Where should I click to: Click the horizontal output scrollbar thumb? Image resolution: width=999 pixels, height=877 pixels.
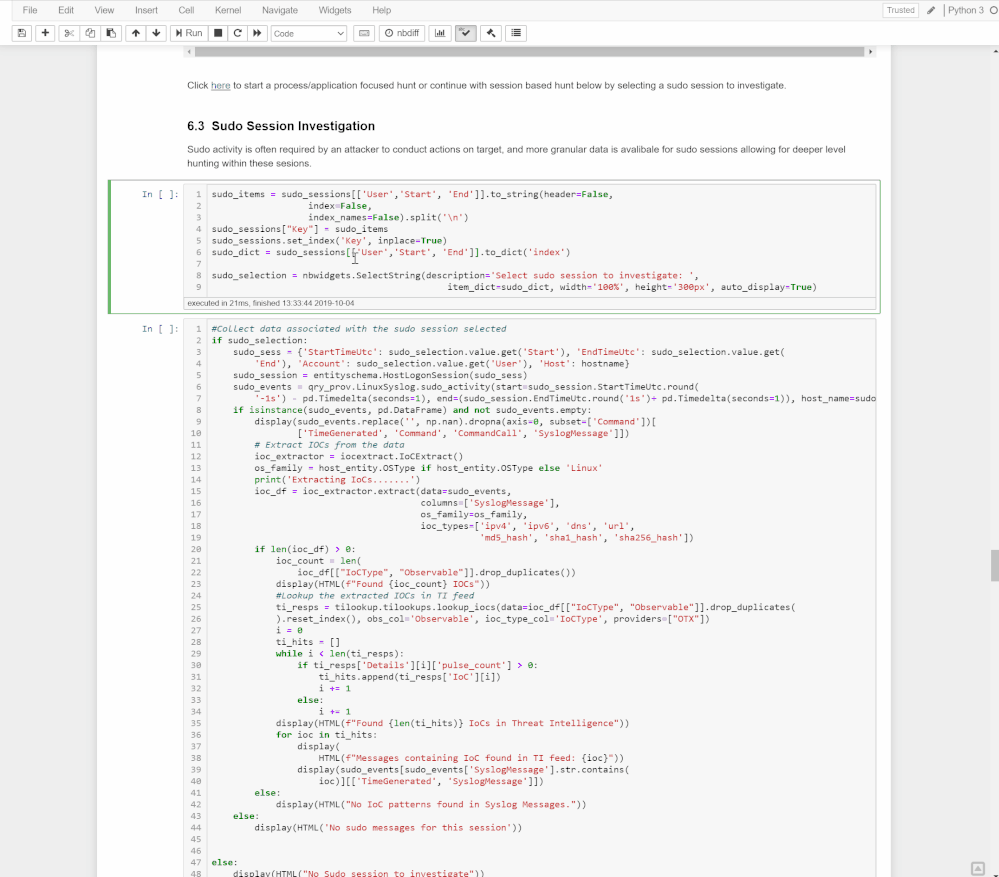[x=529, y=52]
